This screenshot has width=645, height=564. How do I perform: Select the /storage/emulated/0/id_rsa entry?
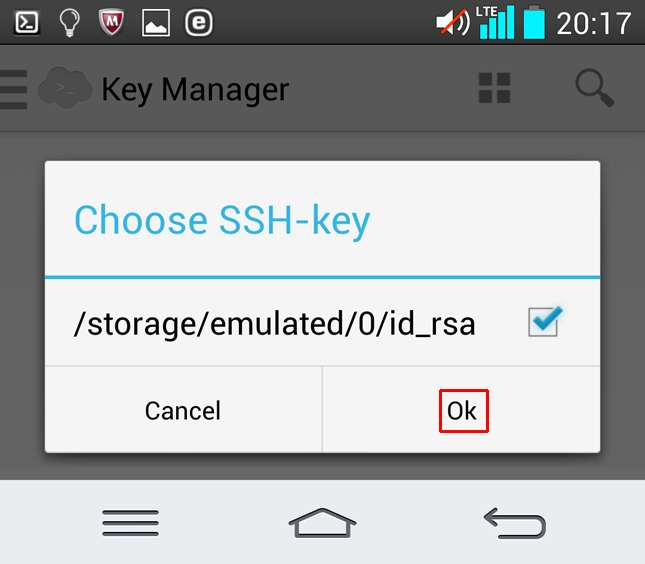pyautogui.click(x=275, y=324)
